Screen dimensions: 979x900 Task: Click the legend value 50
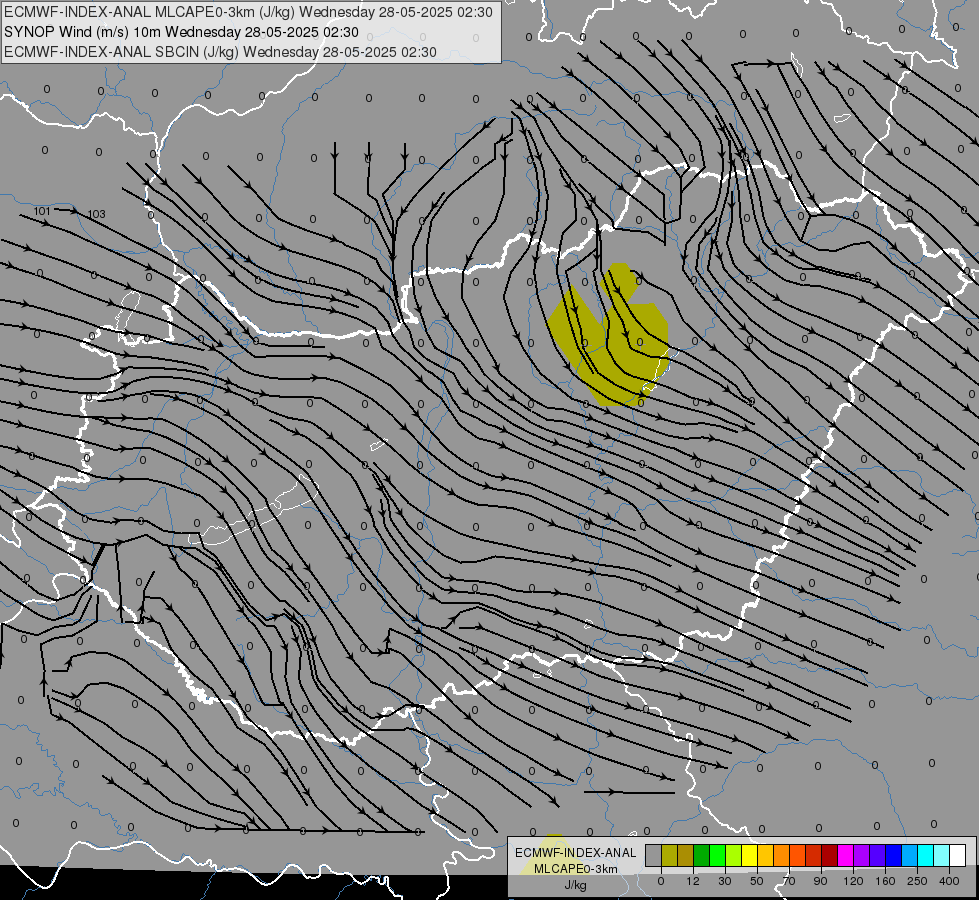[x=757, y=881]
